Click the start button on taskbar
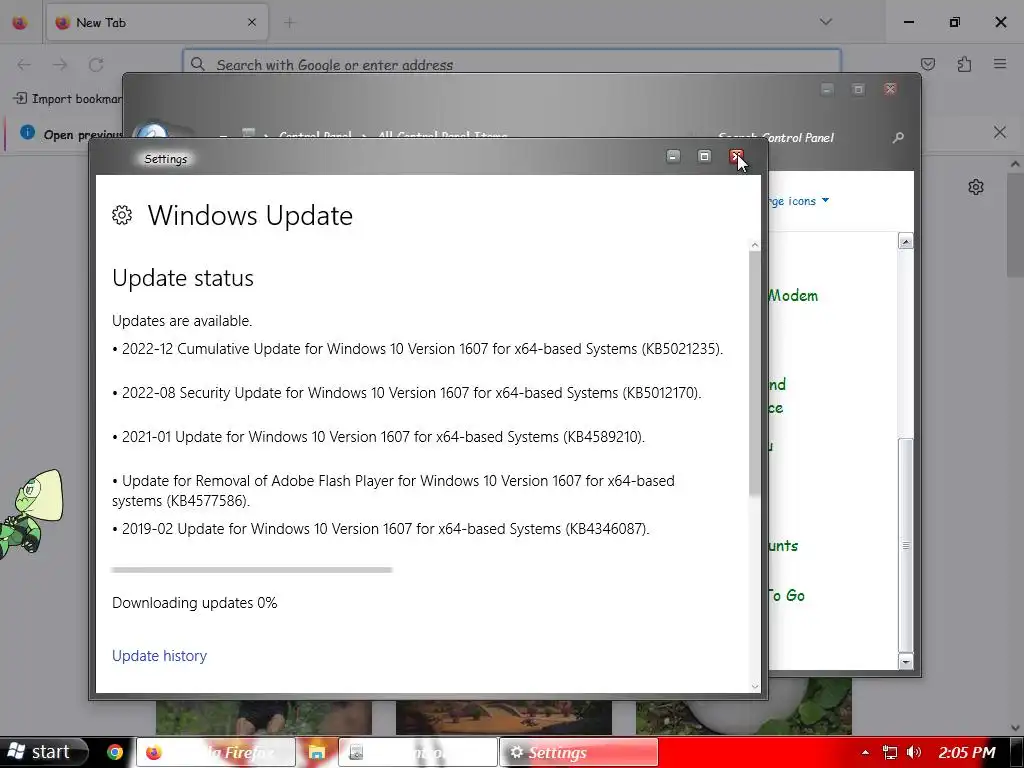1024x768 pixels. (x=43, y=752)
